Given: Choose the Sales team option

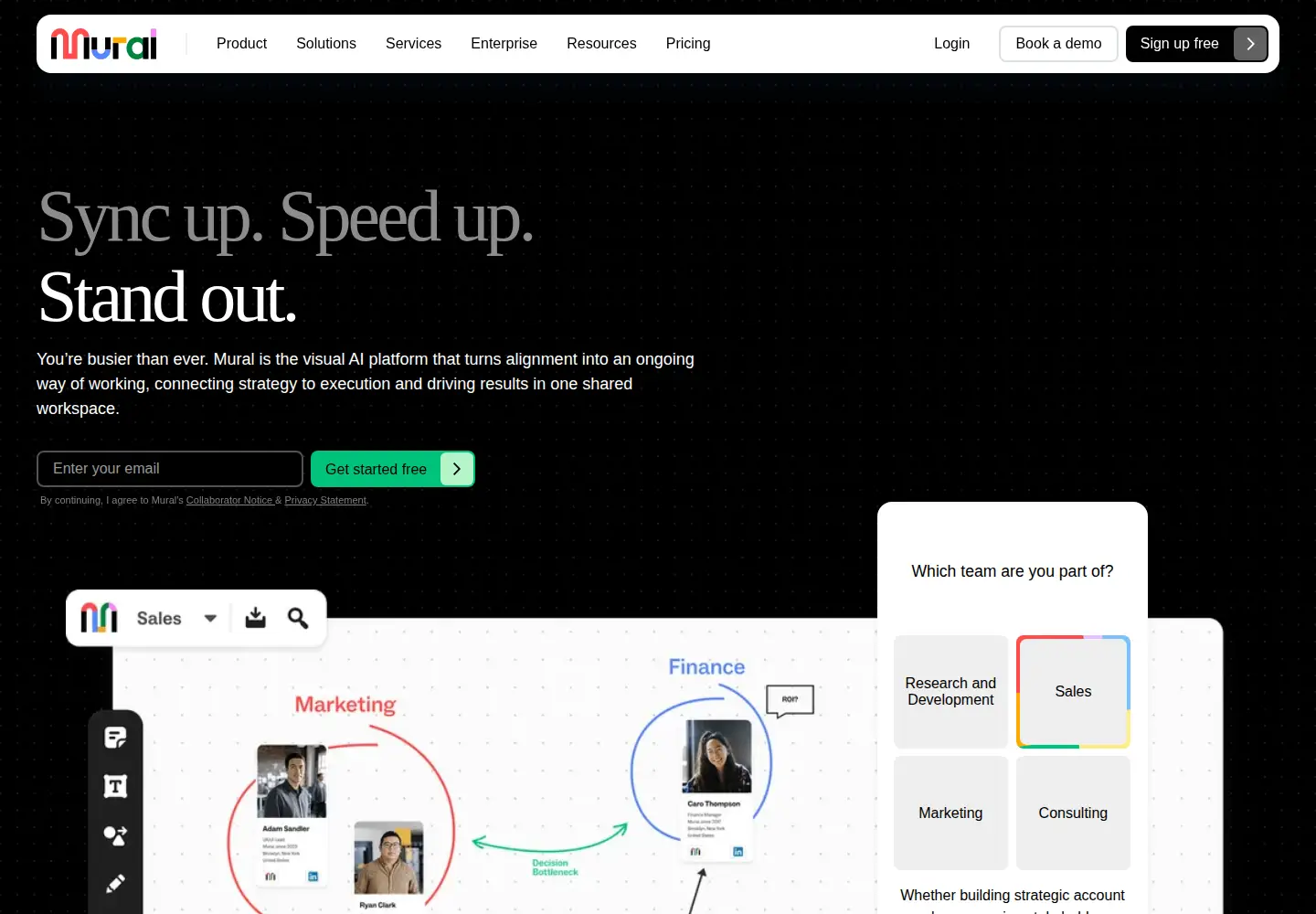Looking at the screenshot, I should 1073,692.
